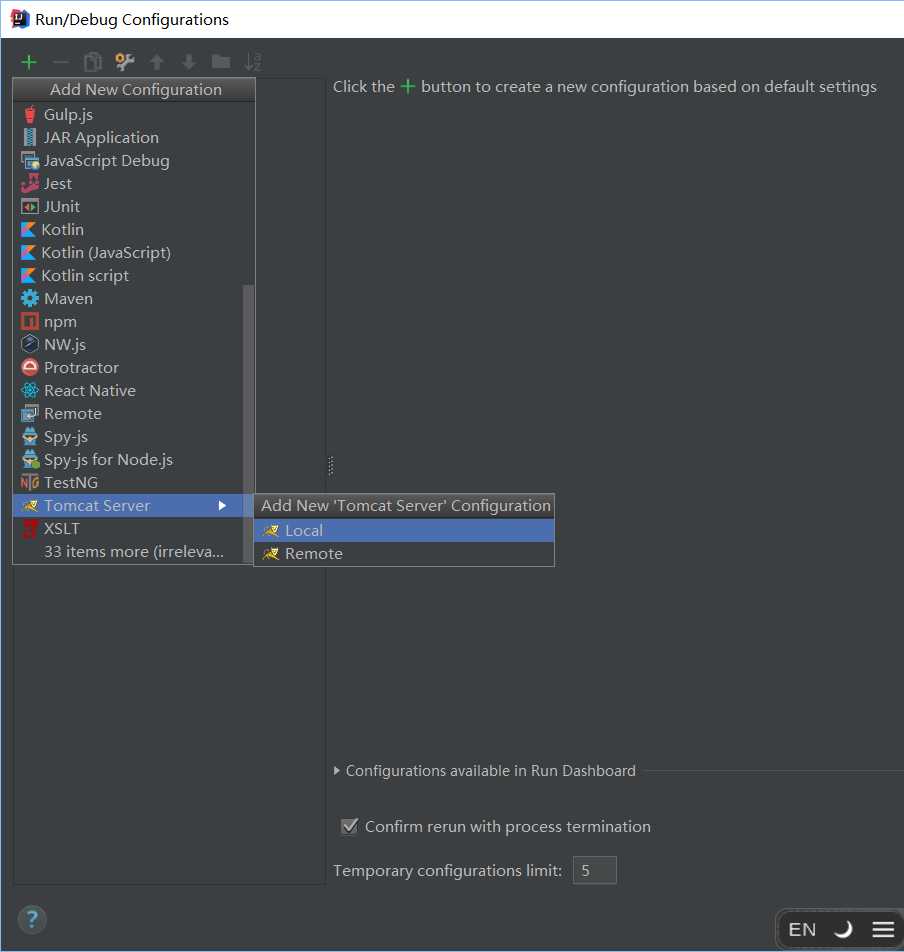The image size is (904, 952).
Task: Click the green plus Add New Configuration button
Action: (29, 61)
